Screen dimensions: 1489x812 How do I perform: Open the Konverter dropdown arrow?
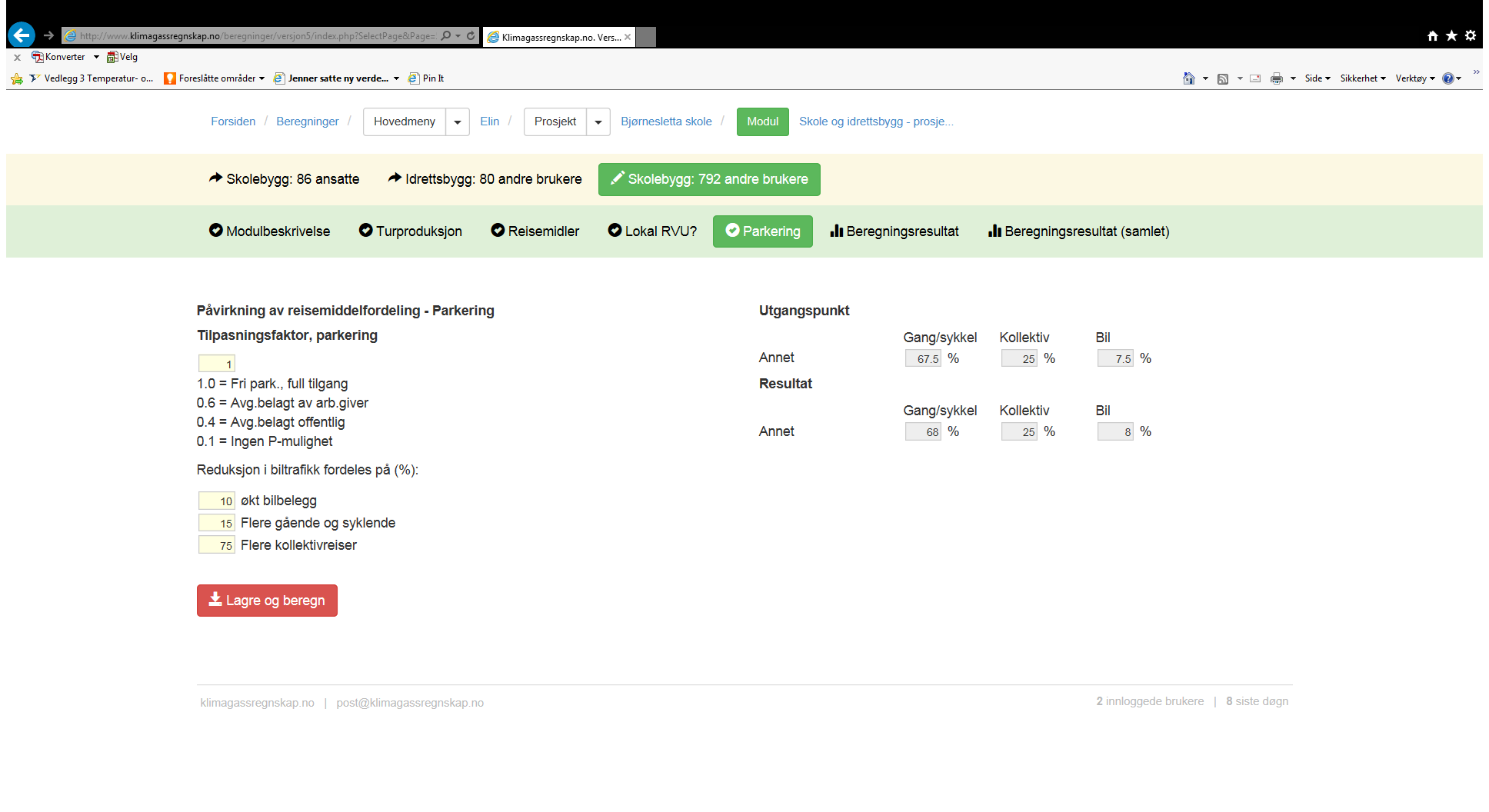point(96,57)
